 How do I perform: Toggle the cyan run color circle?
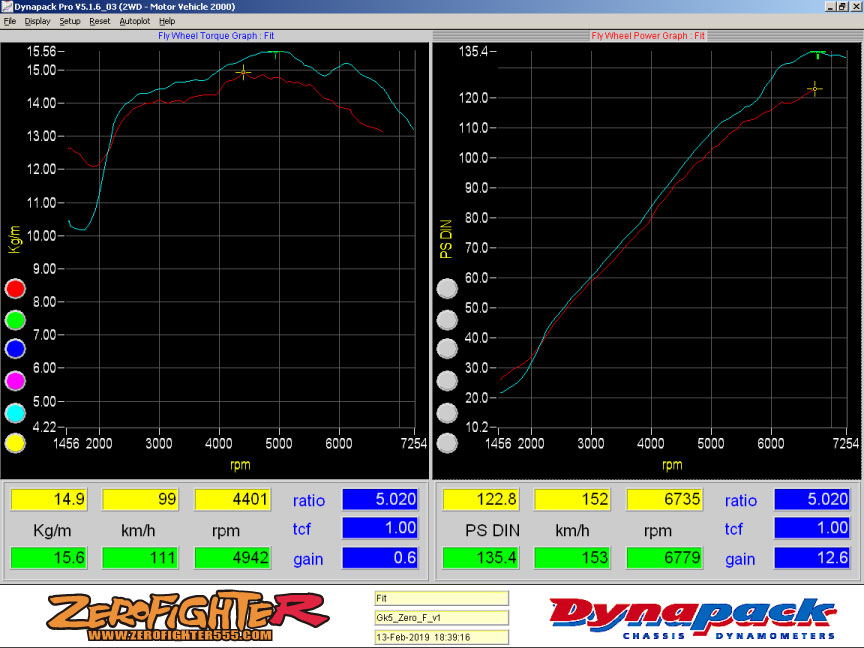pyautogui.click(x=15, y=412)
